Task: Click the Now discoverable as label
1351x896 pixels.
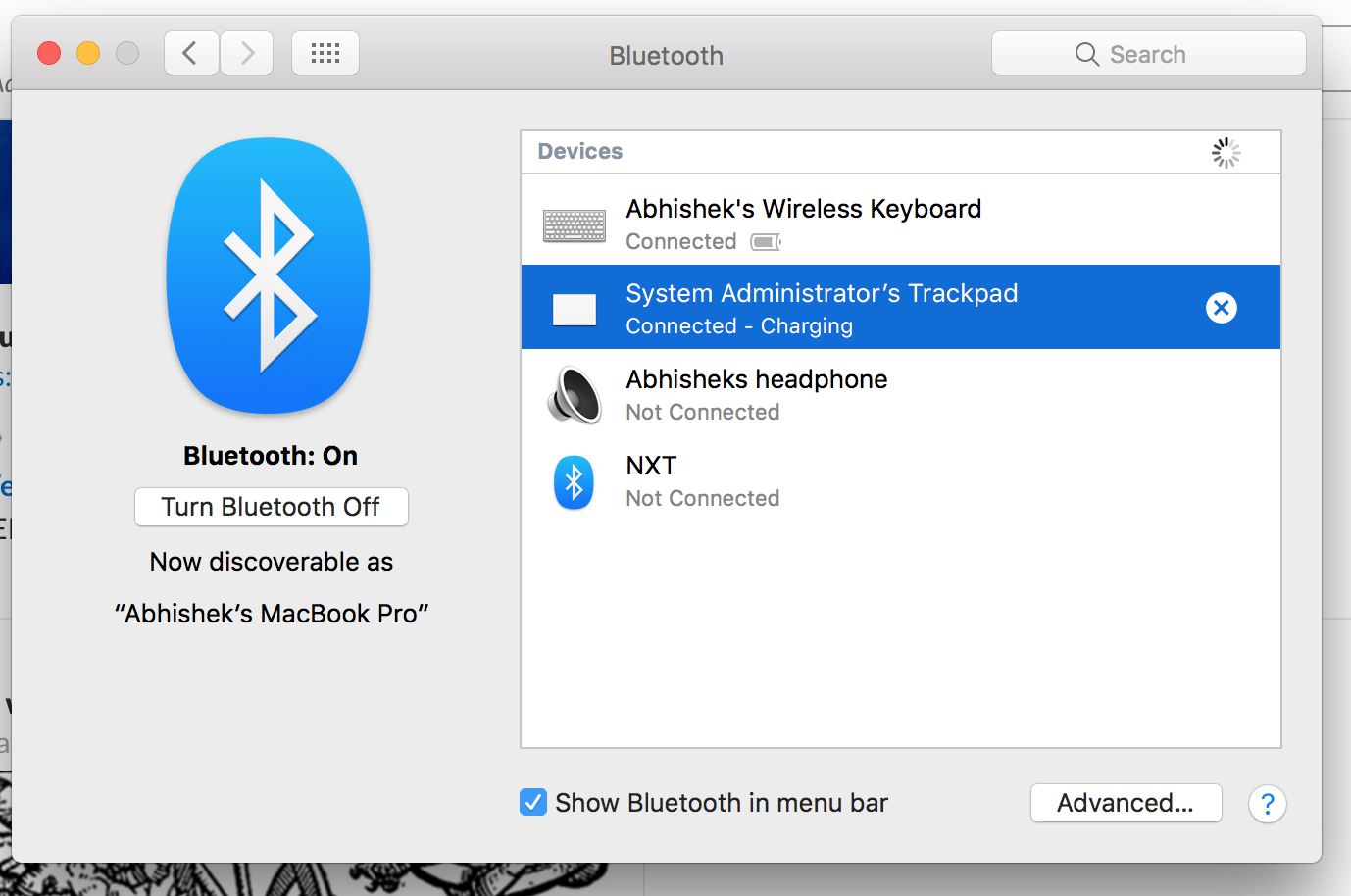Action: [x=272, y=562]
